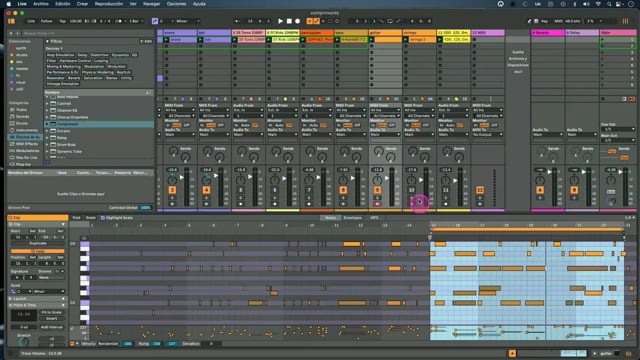Viewport: 640px width, 360px height.
Task: Toggle the metronome
Action: 119,21
